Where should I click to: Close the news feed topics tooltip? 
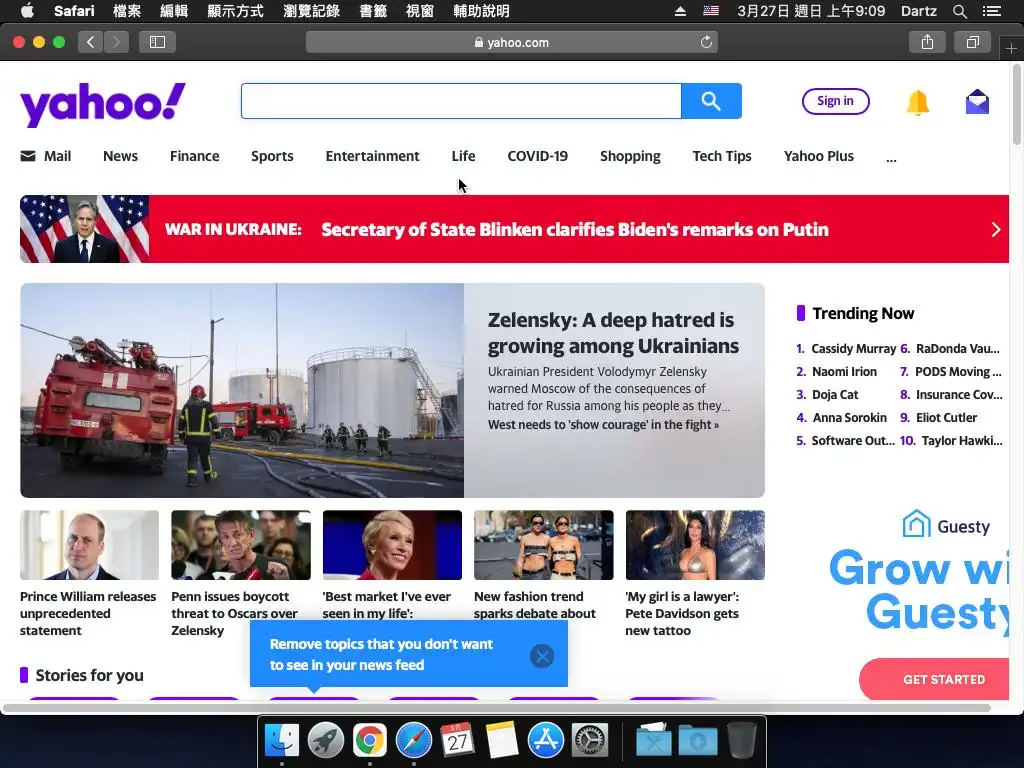tap(541, 656)
